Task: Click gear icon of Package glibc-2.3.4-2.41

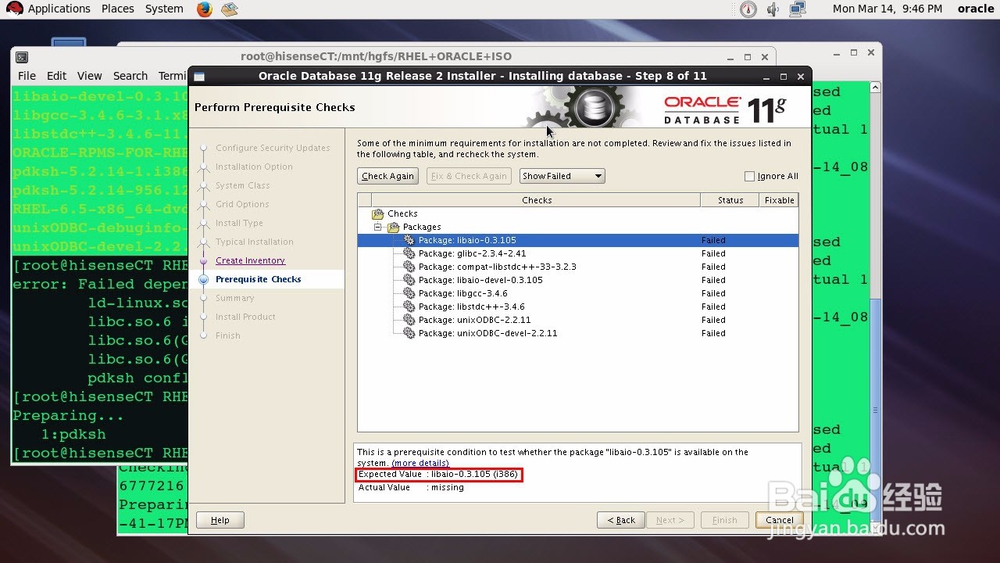Action: [x=409, y=254]
